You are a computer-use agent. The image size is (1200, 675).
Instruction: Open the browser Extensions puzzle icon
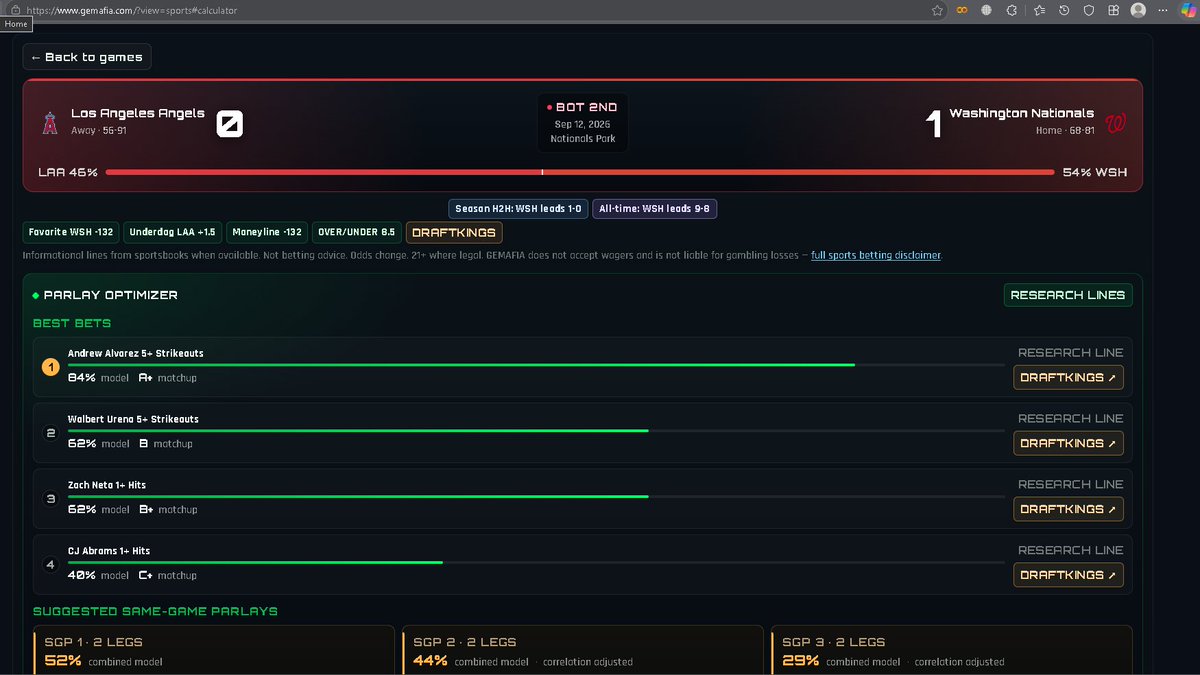[x=1012, y=10]
